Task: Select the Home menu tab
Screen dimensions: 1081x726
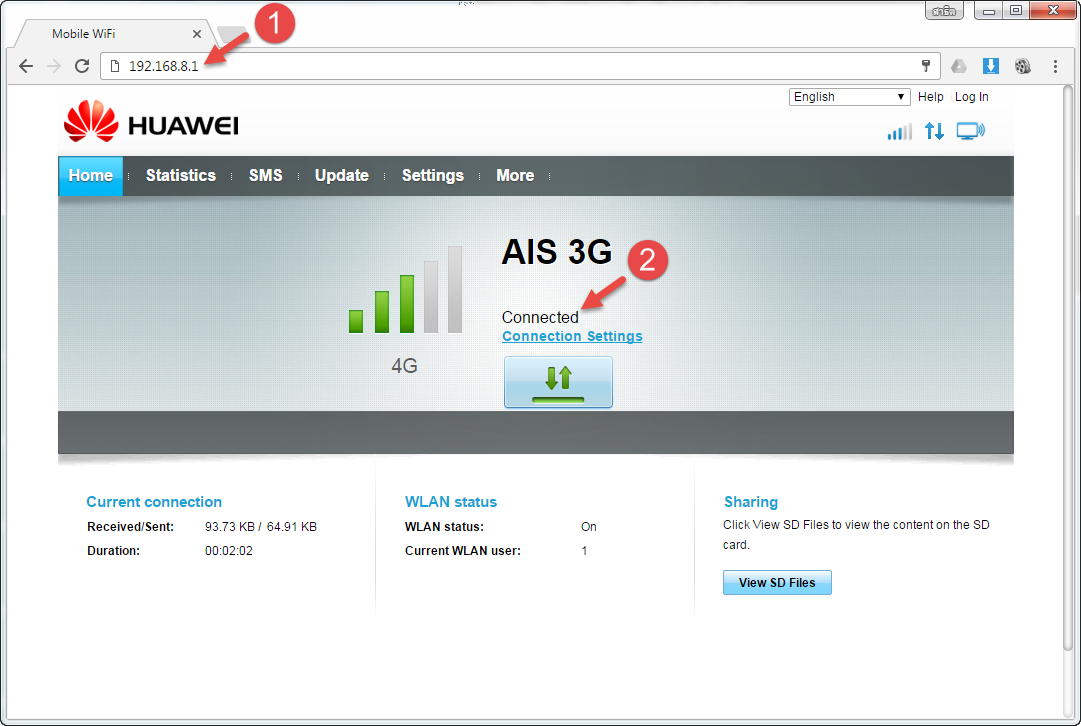Action: (90, 176)
